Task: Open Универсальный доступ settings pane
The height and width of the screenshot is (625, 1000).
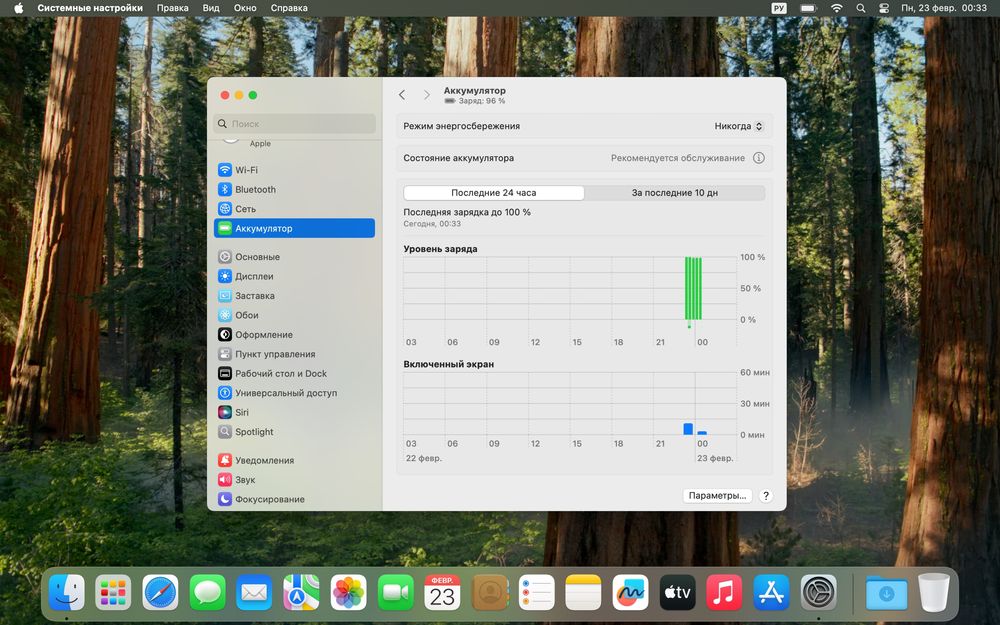Action: [294, 393]
